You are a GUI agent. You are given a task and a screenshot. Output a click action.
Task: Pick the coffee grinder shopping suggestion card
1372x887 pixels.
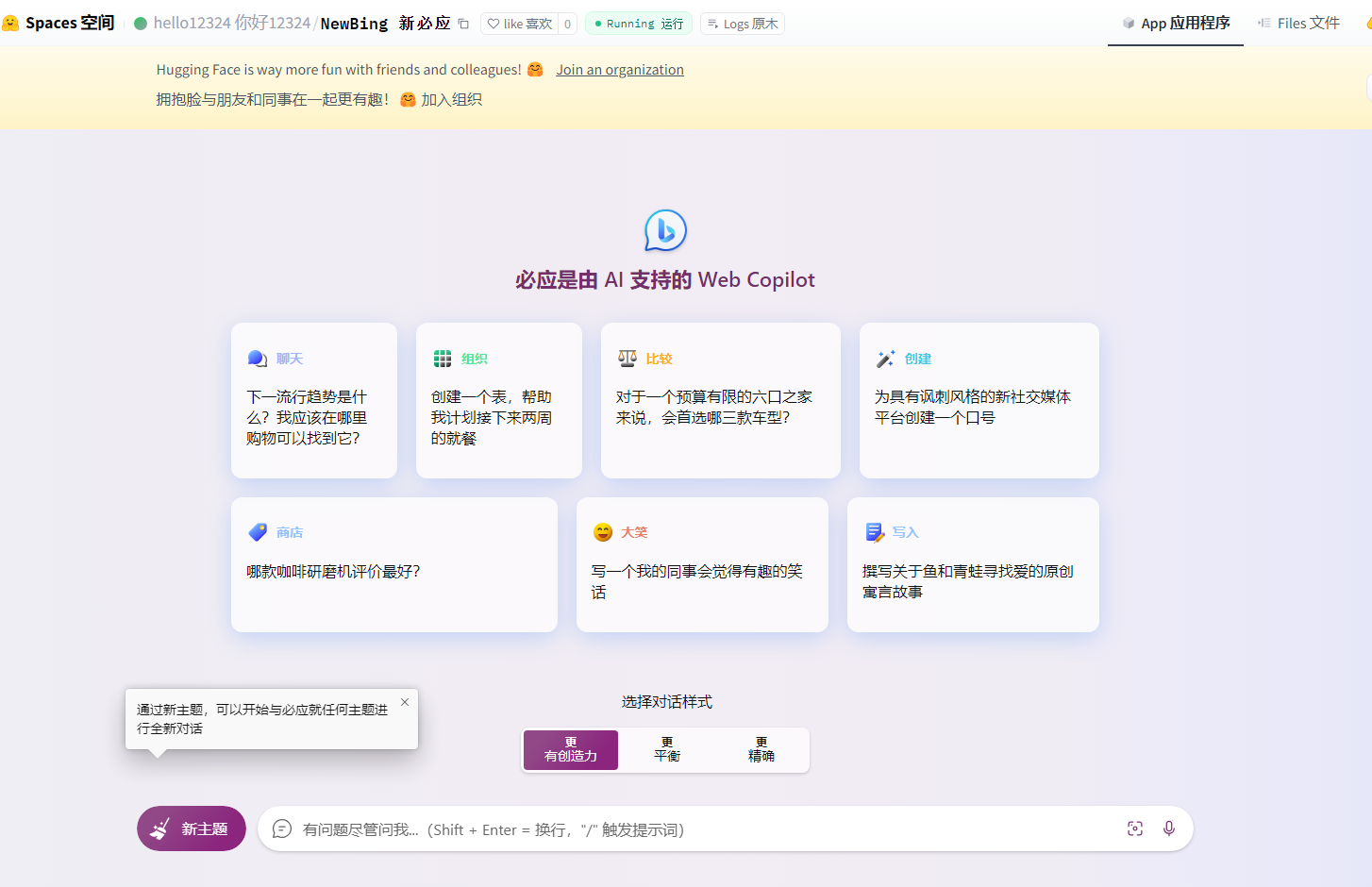point(393,564)
